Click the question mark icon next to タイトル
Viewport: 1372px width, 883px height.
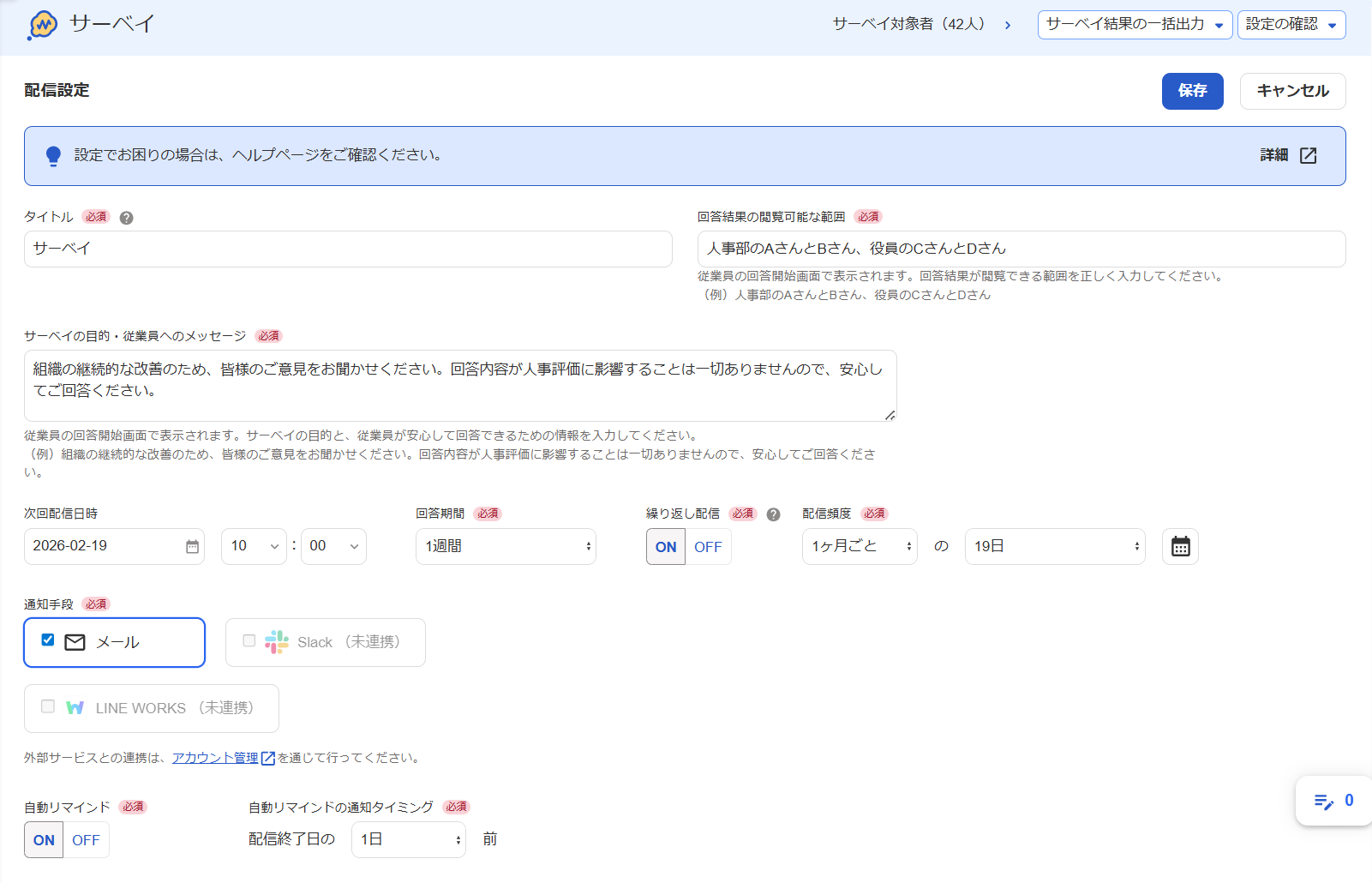click(x=126, y=218)
